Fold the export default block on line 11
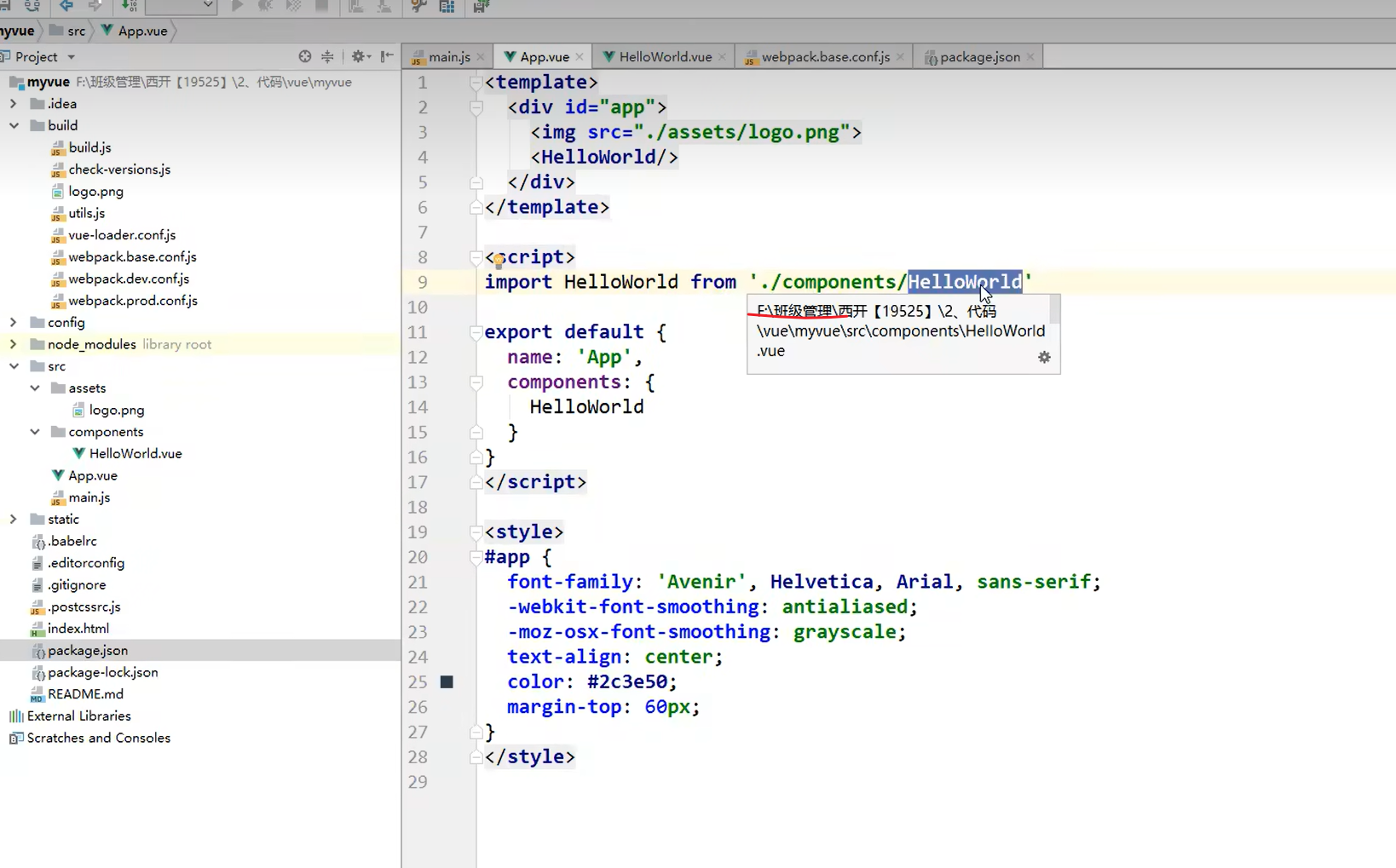Screen dimensions: 1396x868 coord(476,332)
